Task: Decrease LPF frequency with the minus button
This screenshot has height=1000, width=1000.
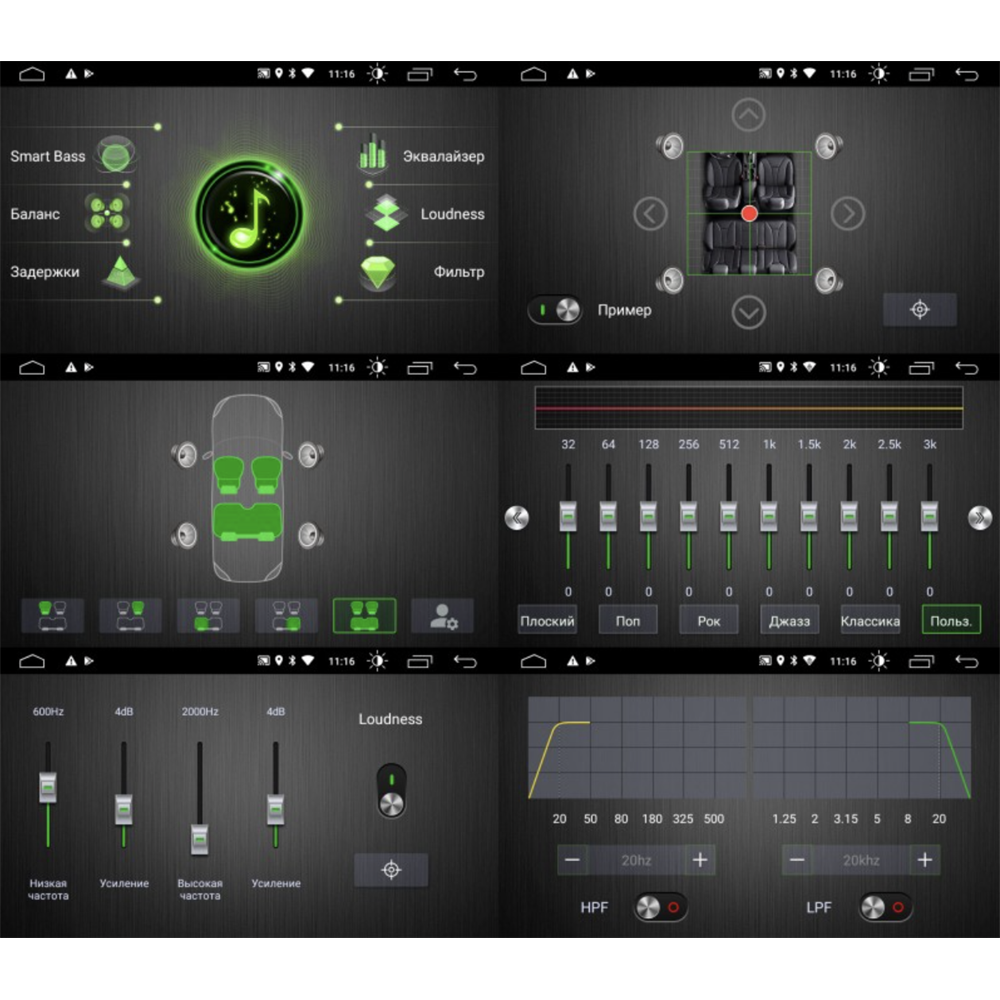Action: click(797, 860)
